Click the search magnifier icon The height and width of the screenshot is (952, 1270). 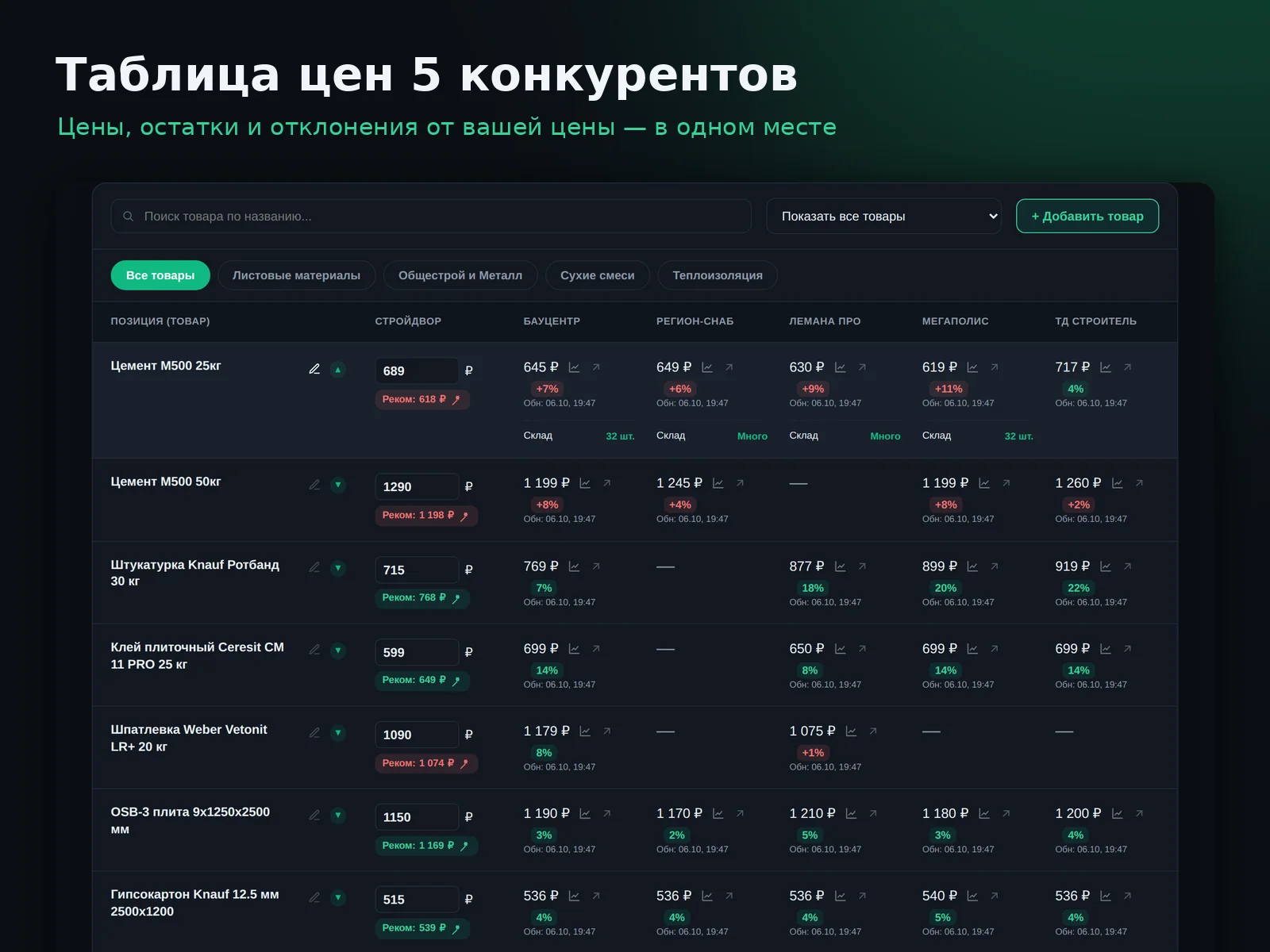pyautogui.click(x=128, y=216)
